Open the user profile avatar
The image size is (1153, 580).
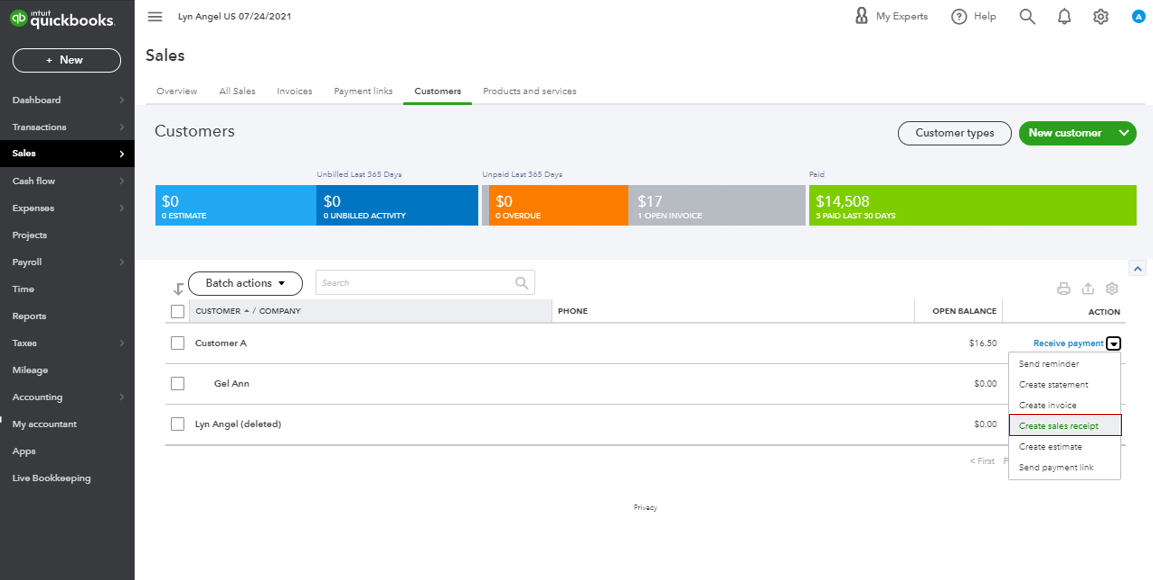pos(1138,16)
